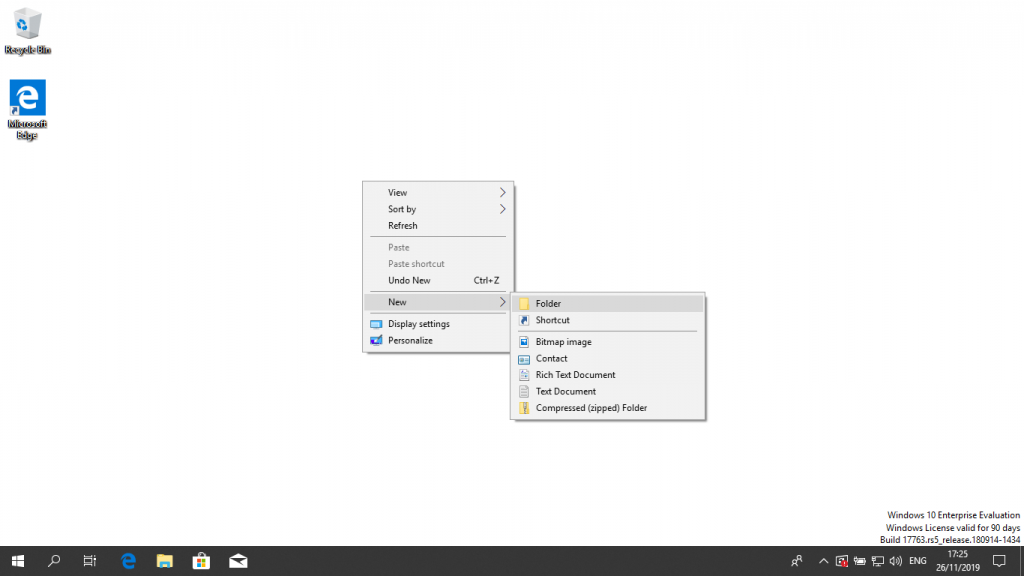
Task: Click the arrow beside View
Action: pos(502,193)
